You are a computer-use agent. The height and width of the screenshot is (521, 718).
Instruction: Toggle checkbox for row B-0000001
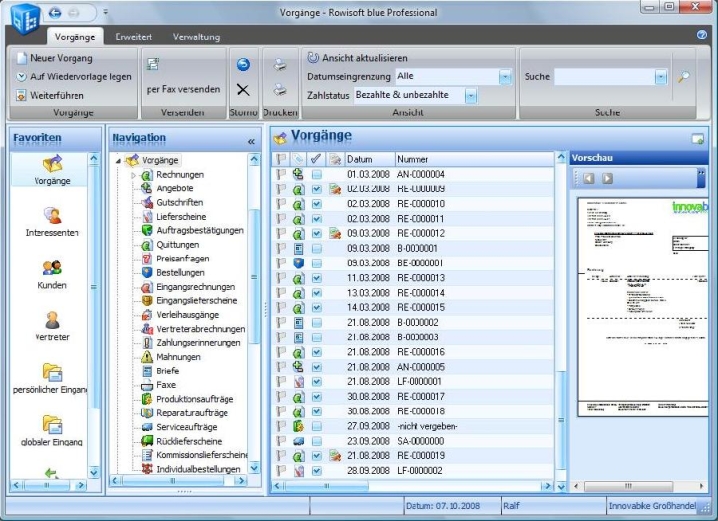[316, 246]
